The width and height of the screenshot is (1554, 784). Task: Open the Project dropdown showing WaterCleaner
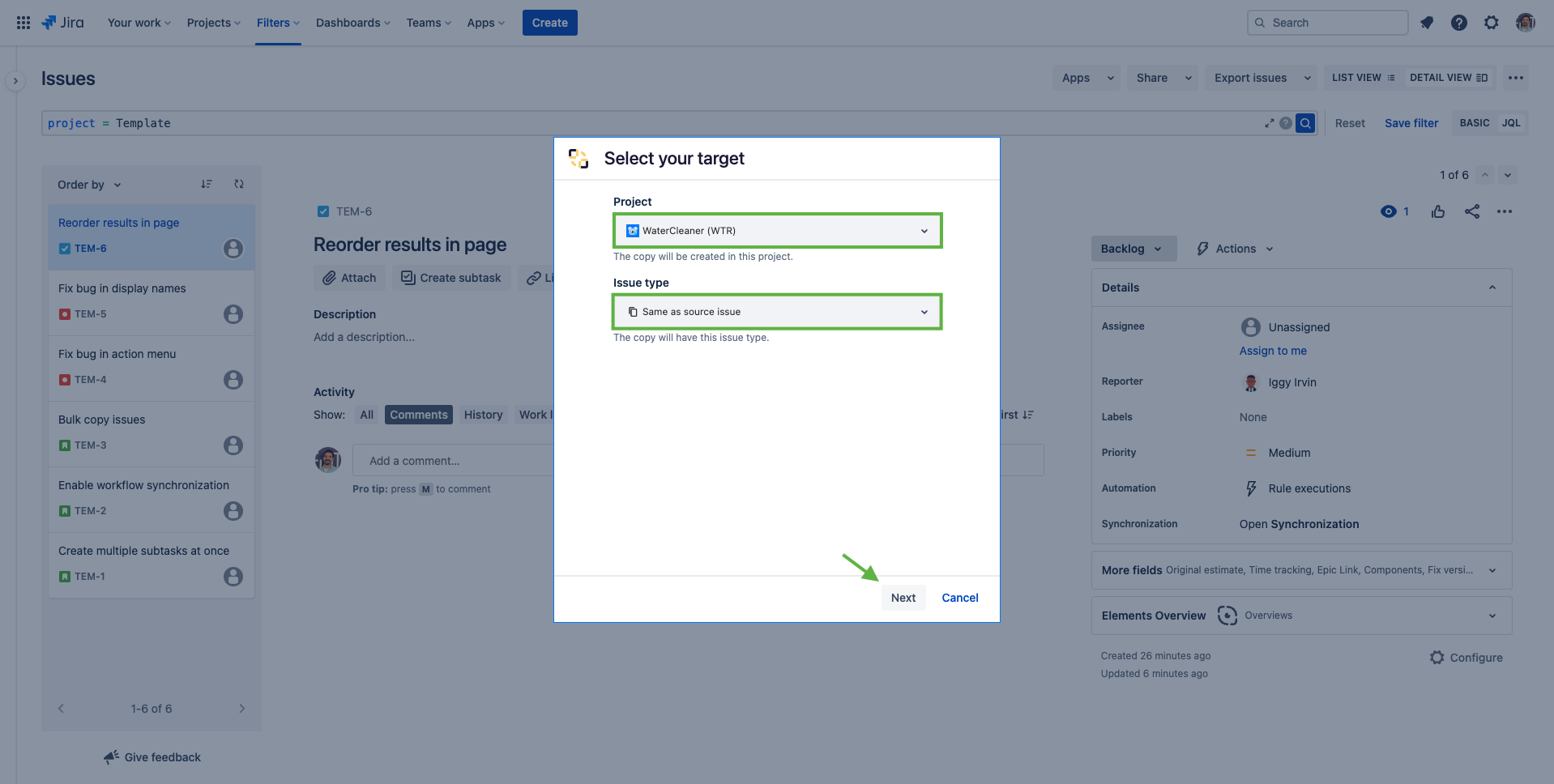777,231
